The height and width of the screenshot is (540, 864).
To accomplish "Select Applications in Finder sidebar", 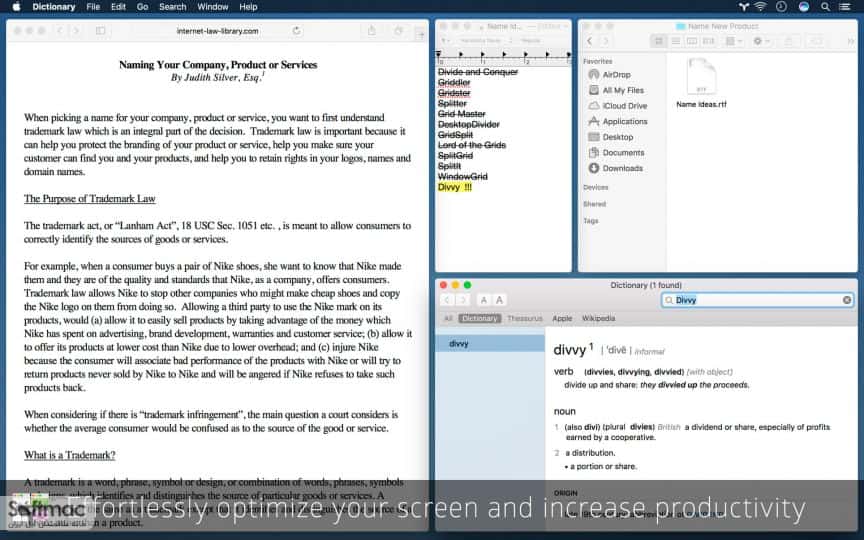I will click(x=618, y=121).
